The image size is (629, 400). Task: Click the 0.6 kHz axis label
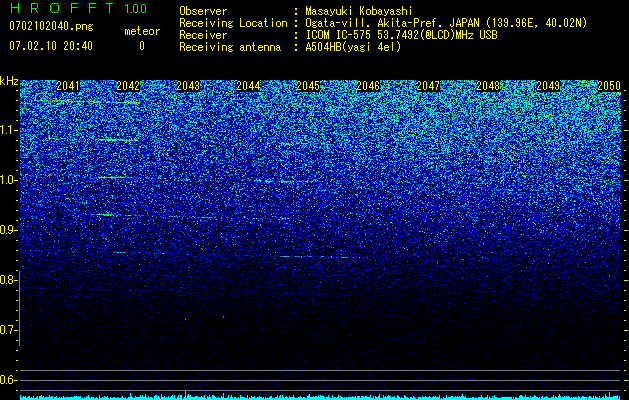[8, 380]
